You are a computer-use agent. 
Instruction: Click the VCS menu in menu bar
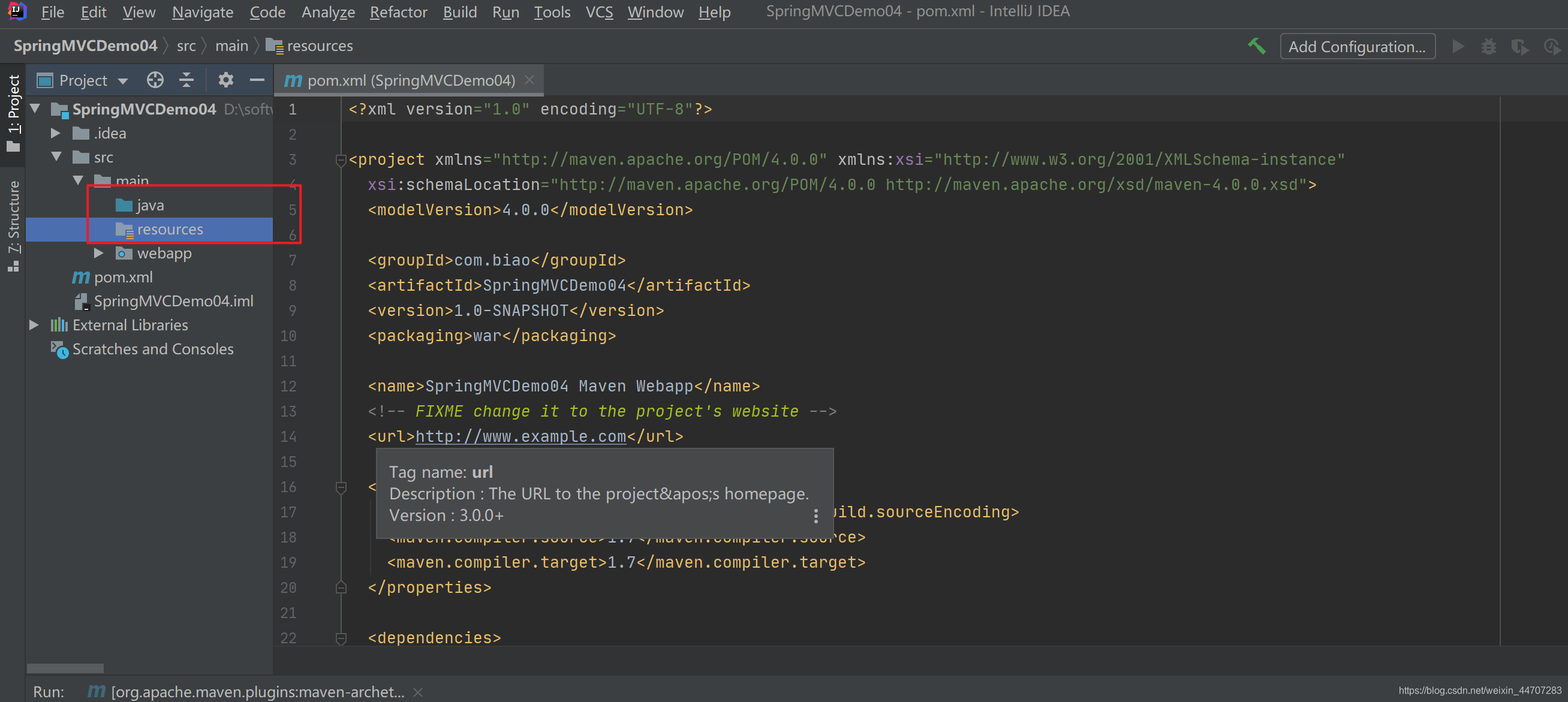coord(602,11)
